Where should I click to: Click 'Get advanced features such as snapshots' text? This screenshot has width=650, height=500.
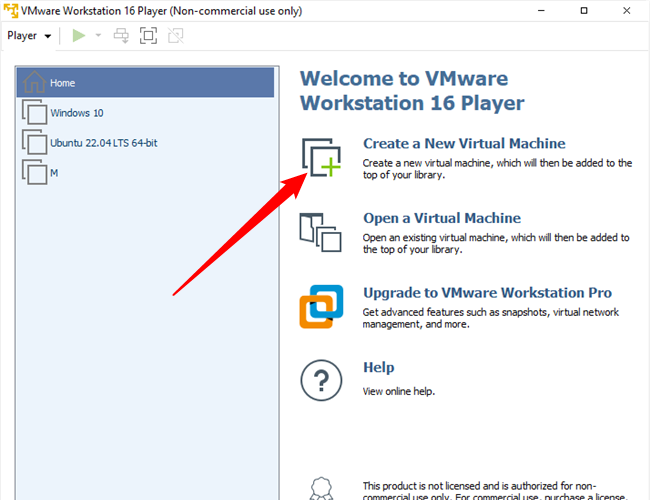point(491,318)
